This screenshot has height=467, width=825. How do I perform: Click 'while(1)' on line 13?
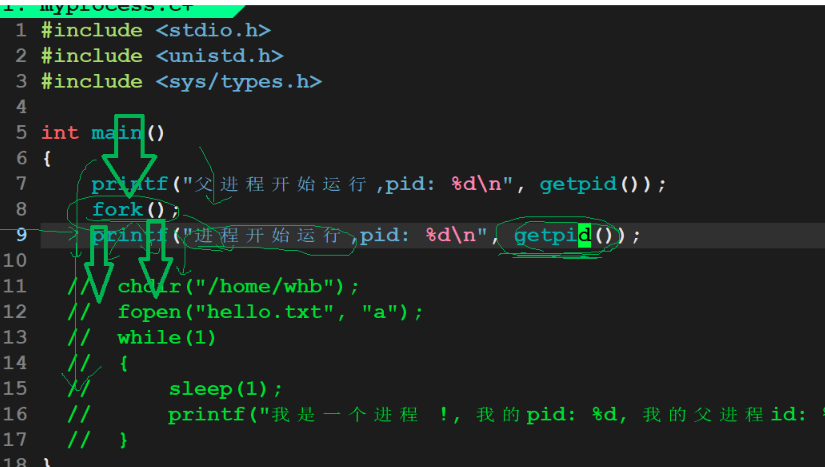click(166, 338)
